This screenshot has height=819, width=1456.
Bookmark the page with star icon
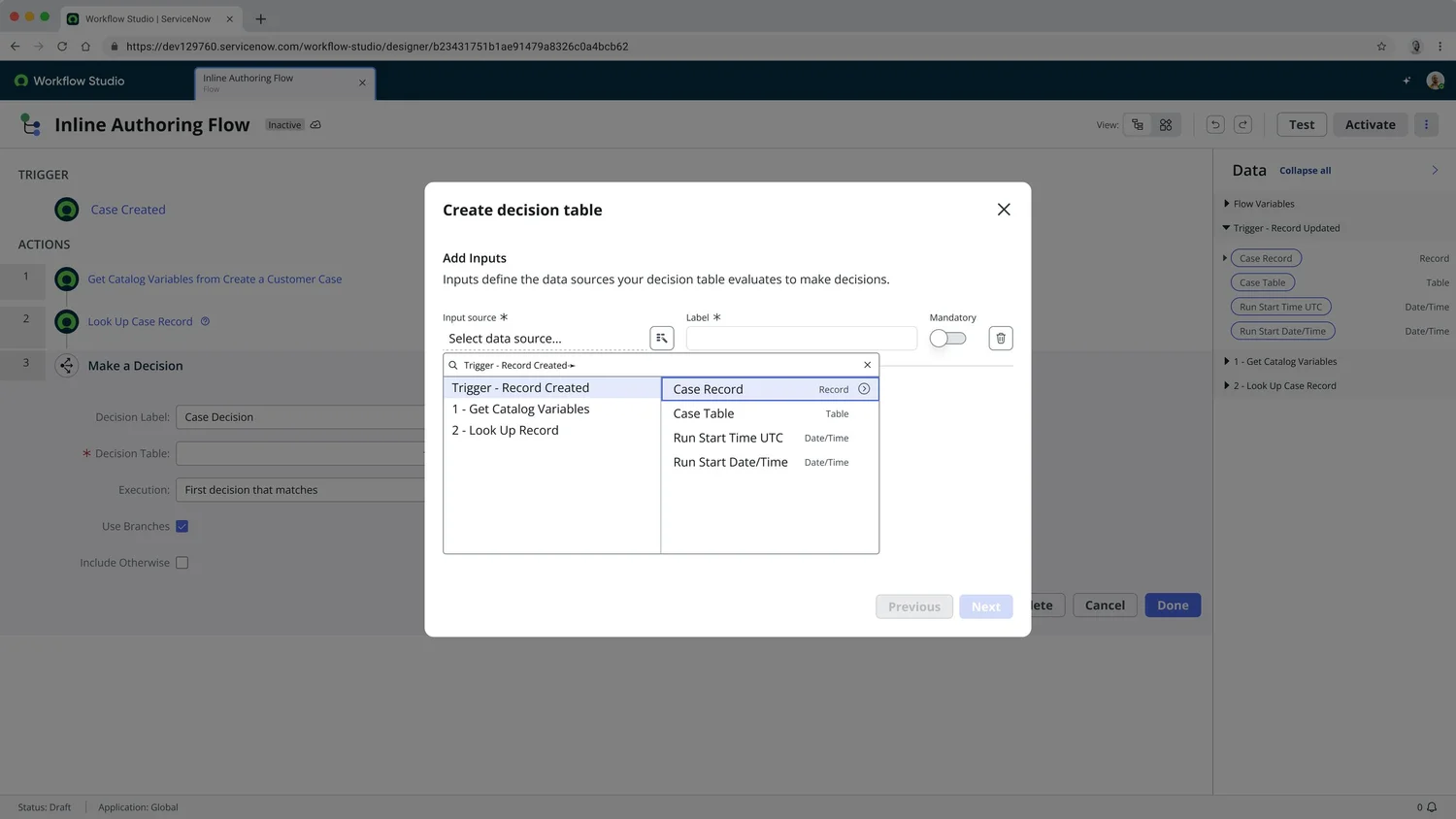click(x=1381, y=46)
